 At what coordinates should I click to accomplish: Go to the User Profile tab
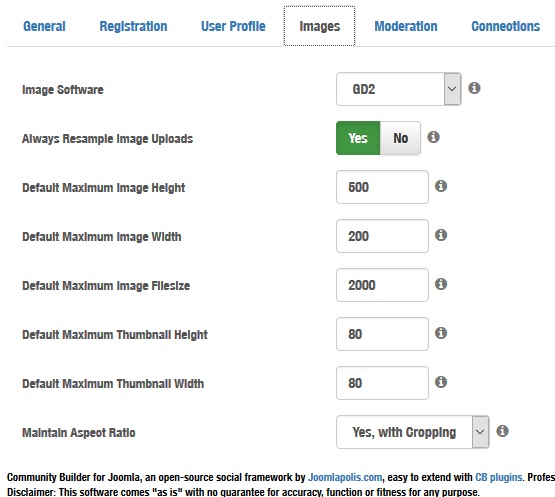[233, 26]
